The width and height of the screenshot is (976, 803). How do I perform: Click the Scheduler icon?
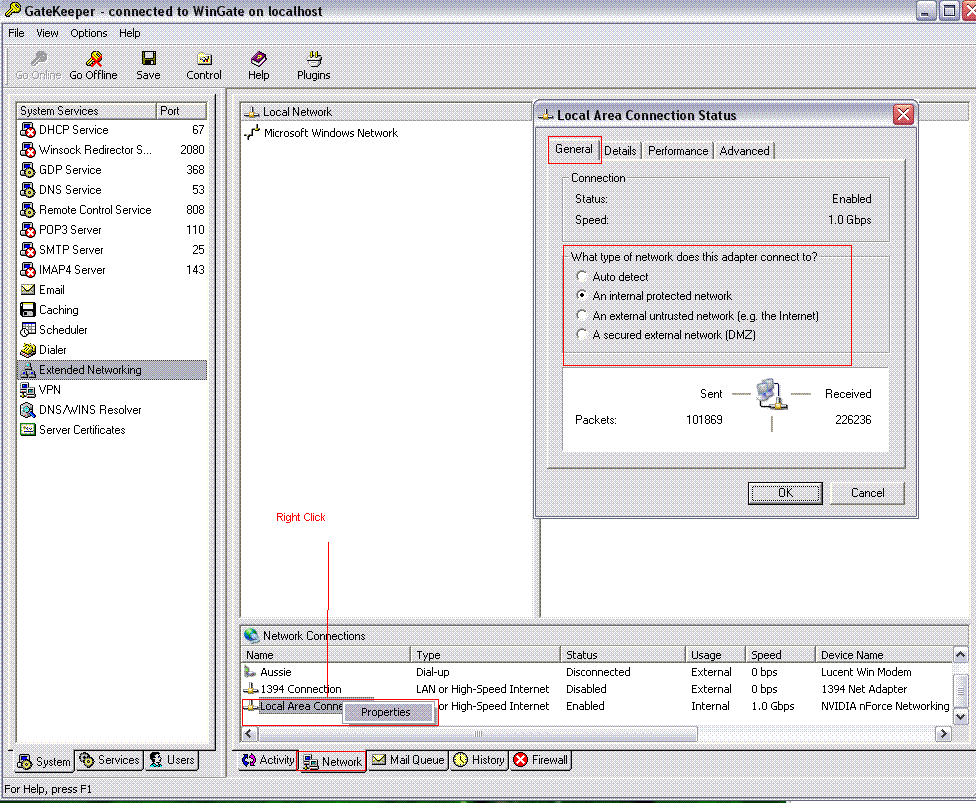click(27, 330)
